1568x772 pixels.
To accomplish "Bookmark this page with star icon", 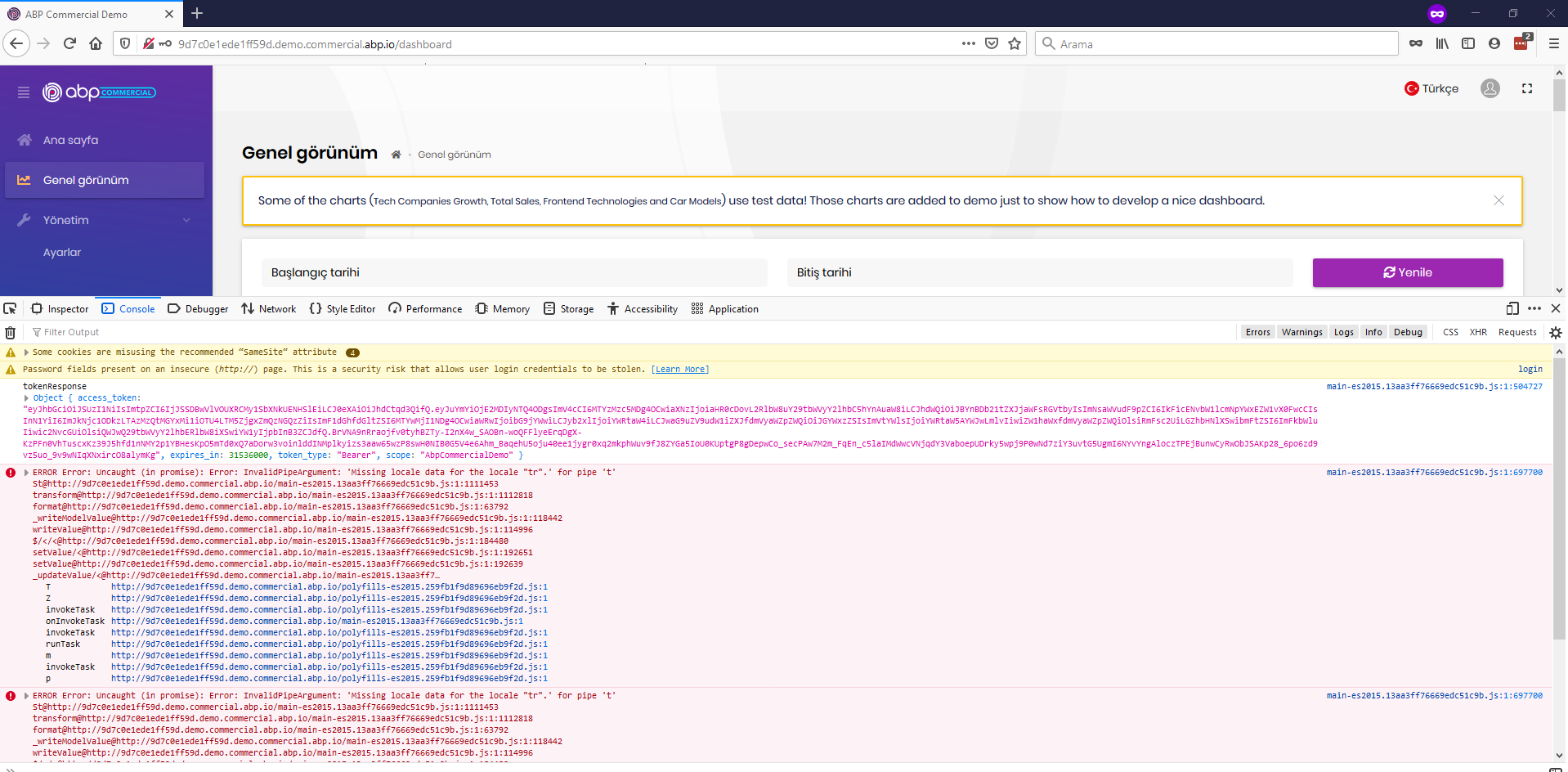I will tap(1015, 44).
